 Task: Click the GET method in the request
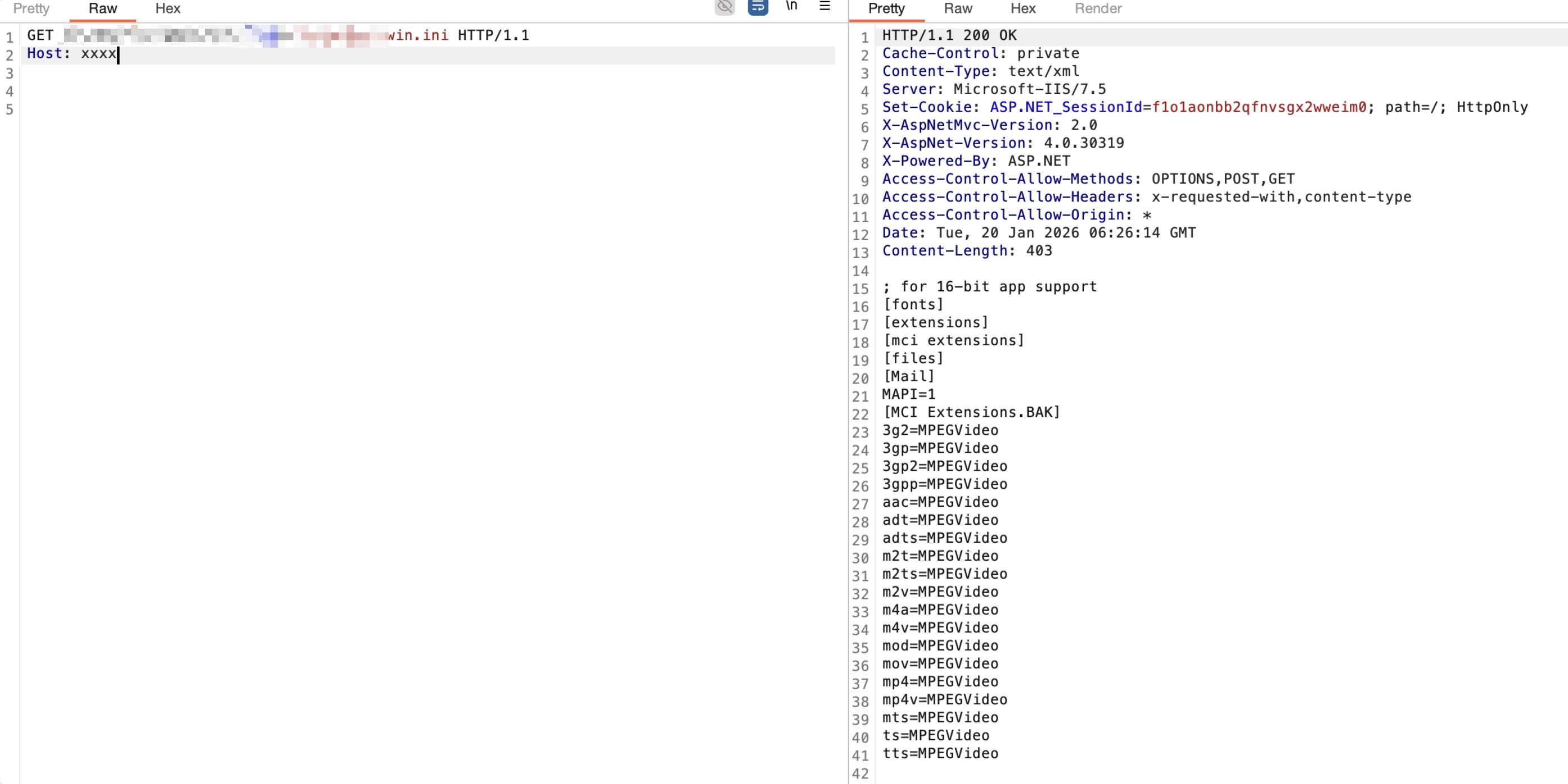pos(40,35)
